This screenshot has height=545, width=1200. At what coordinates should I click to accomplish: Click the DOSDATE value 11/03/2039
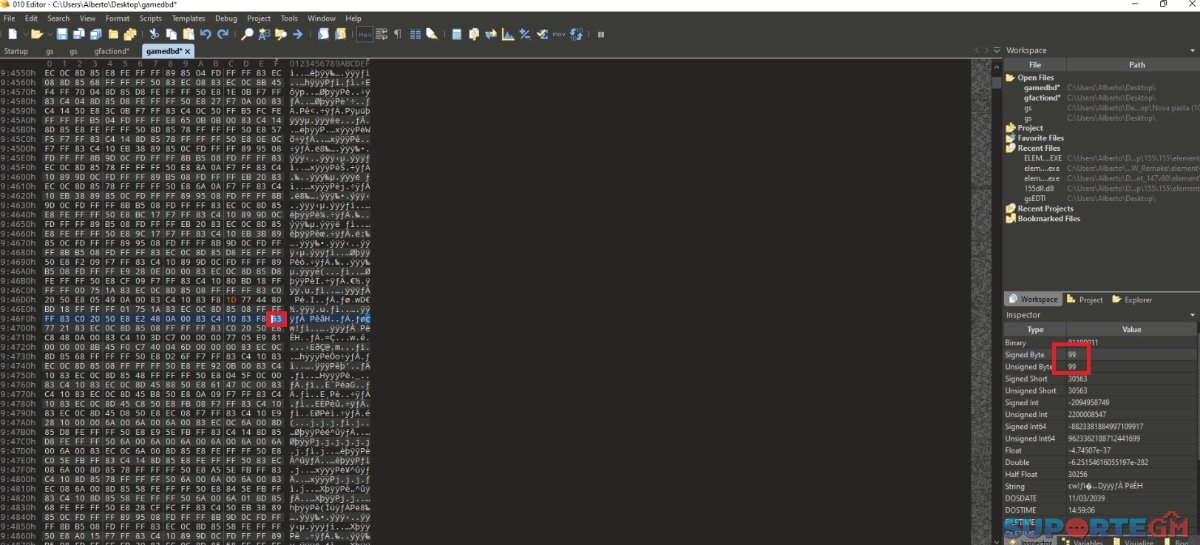pyautogui.click(x=1086, y=499)
